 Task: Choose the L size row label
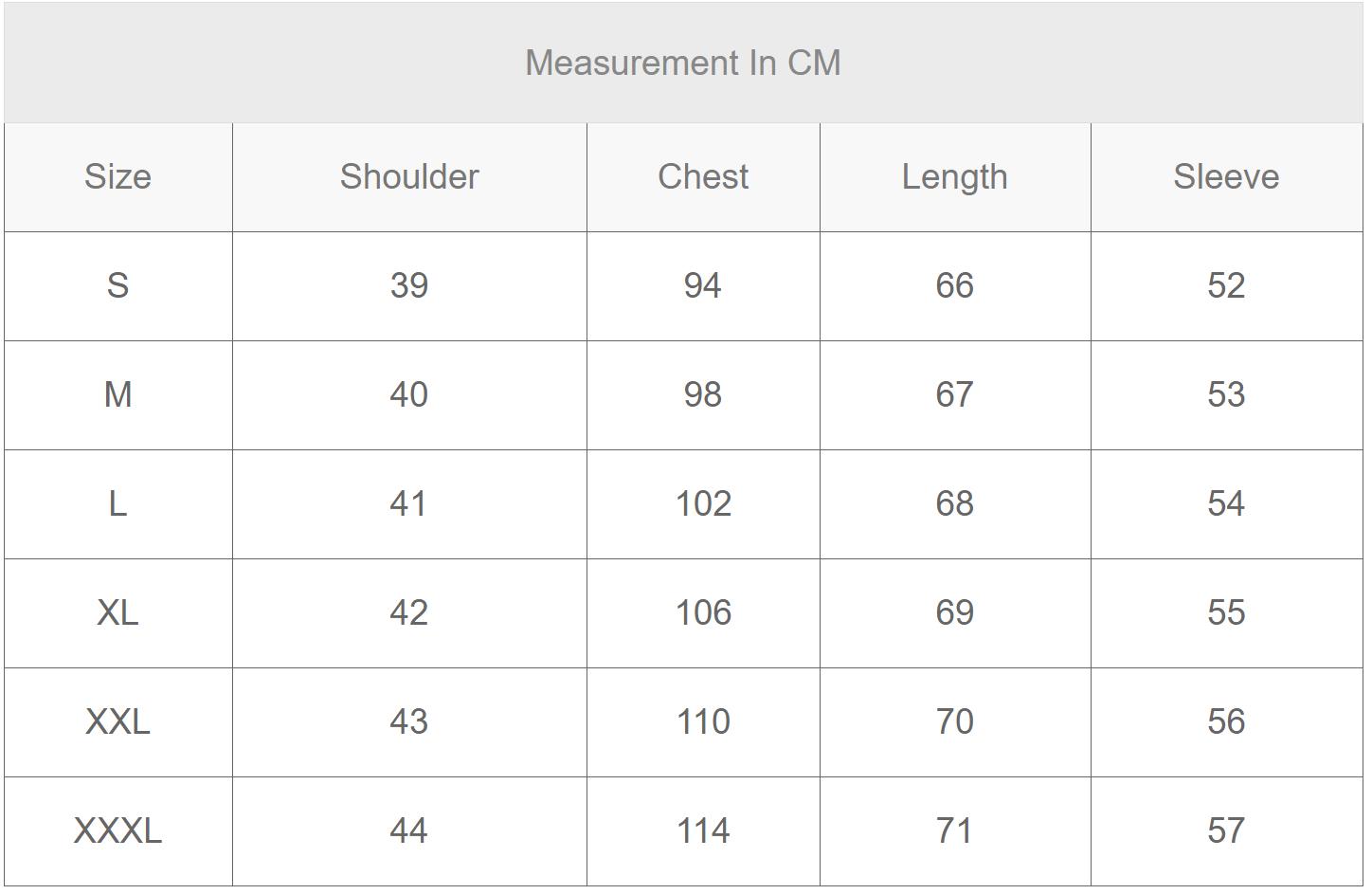pyautogui.click(x=117, y=503)
